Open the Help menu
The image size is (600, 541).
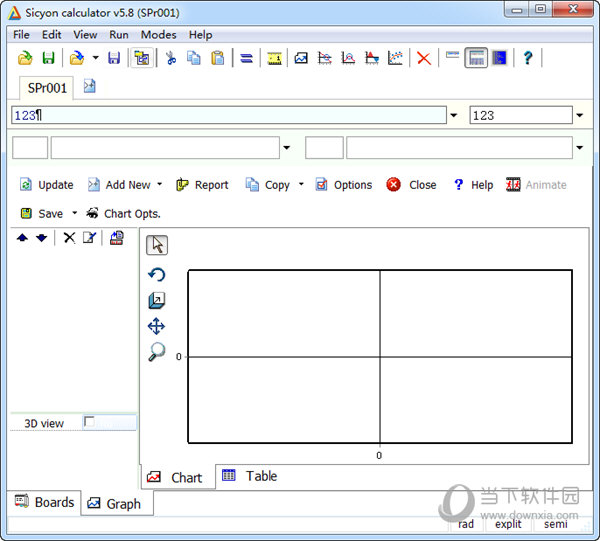(x=200, y=35)
